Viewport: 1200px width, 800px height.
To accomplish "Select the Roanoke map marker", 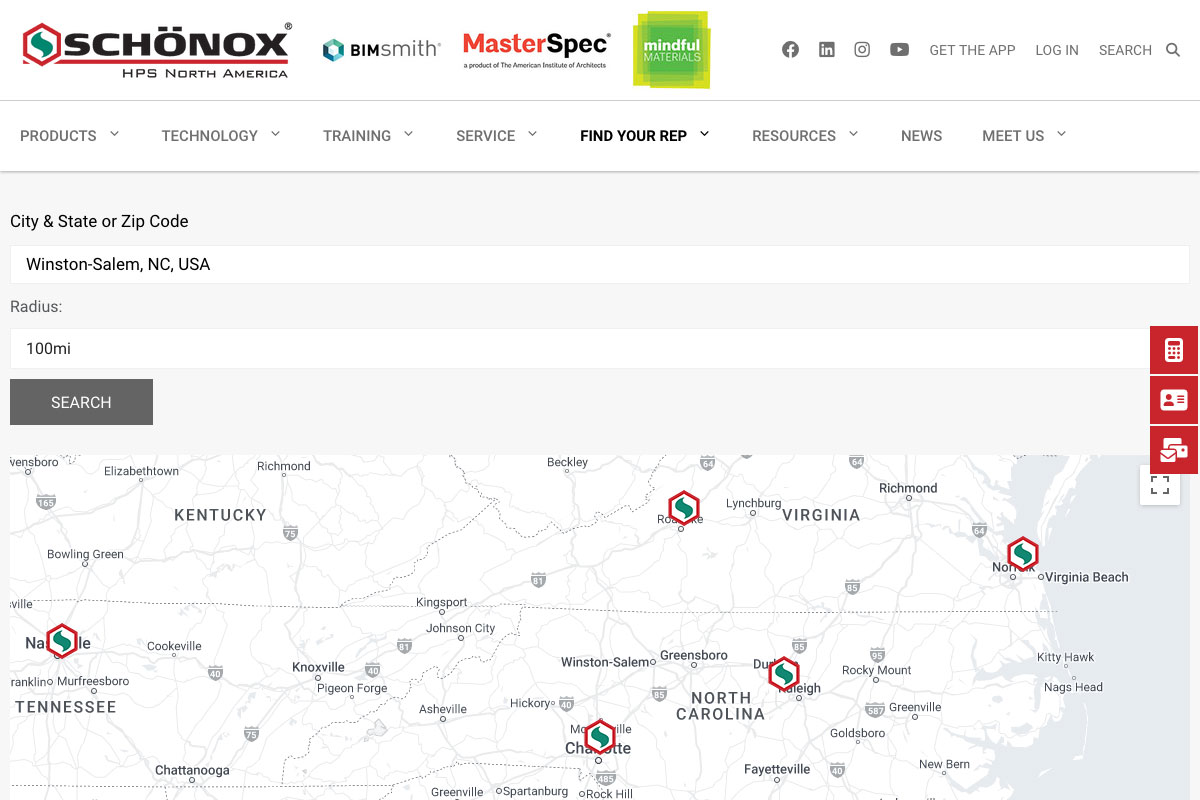I will [683, 507].
